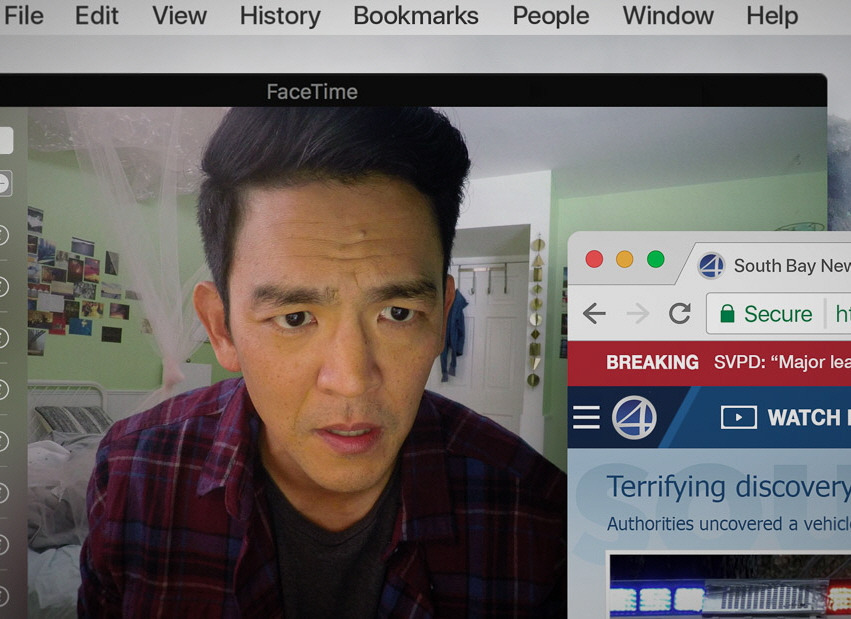851x619 pixels.
Task: Reload the South Bay News page
Action: (679, 313)
